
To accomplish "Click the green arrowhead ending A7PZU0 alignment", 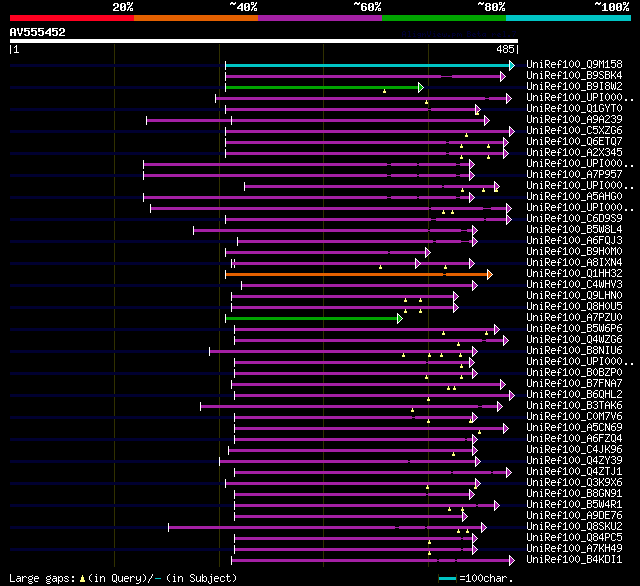I will [x=400, y=319].
